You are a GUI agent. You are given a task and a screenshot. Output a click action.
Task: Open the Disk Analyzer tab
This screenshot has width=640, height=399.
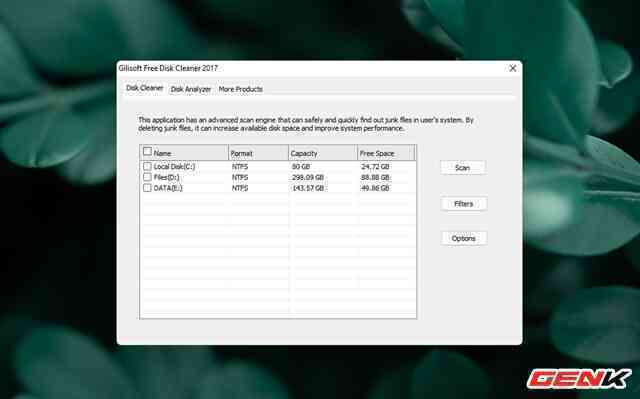coord(191,89)
